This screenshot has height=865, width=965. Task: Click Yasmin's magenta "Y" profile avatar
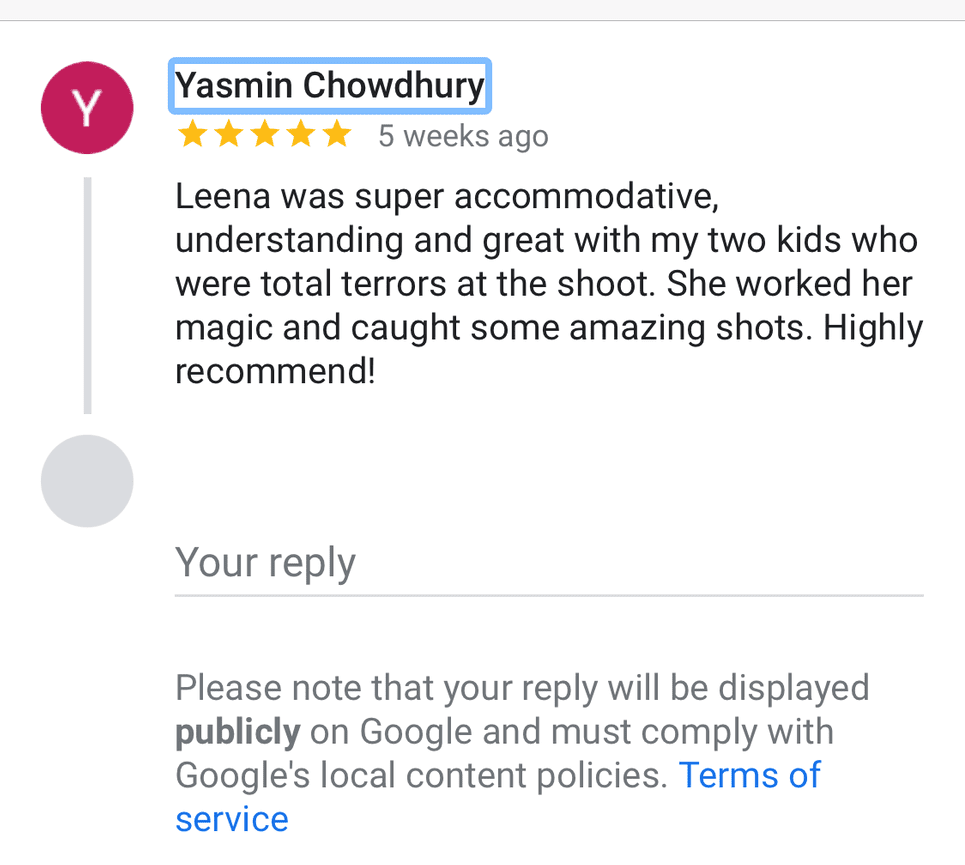click(87, 108)
